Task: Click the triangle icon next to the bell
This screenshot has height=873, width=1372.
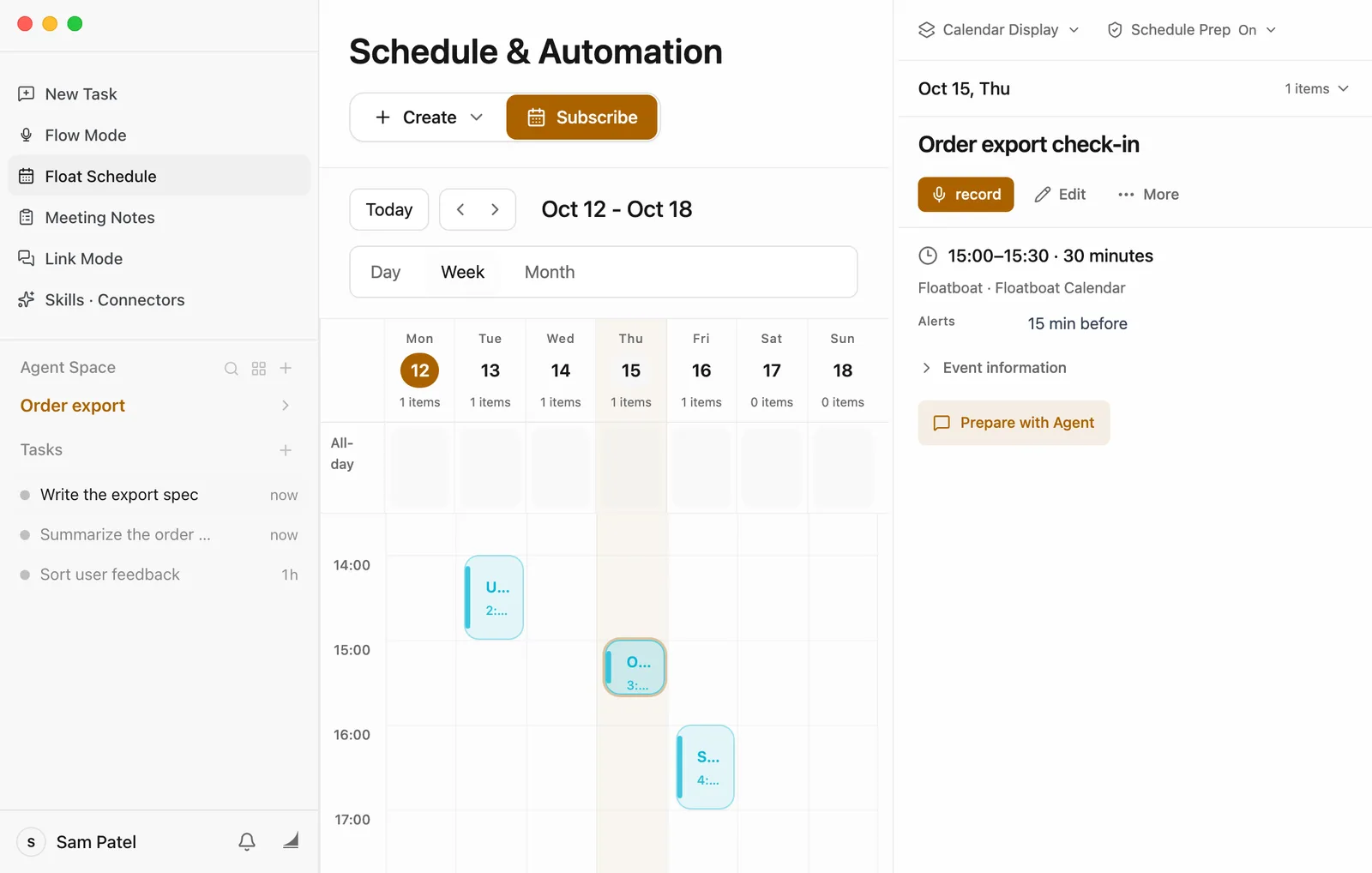Action: click(291, 840)
